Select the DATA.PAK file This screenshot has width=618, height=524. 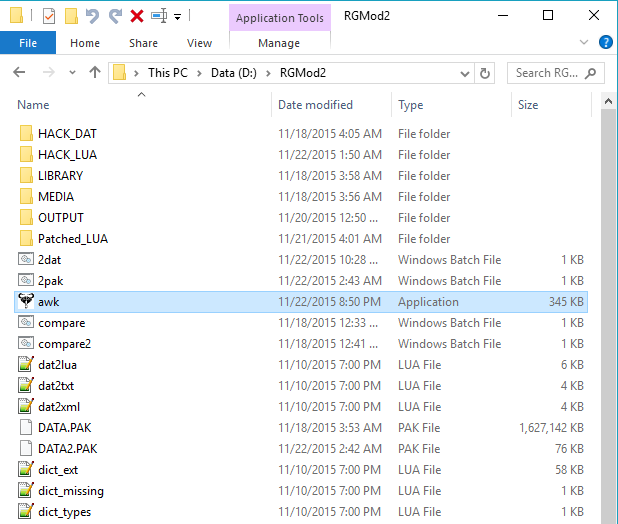[67, 428]
